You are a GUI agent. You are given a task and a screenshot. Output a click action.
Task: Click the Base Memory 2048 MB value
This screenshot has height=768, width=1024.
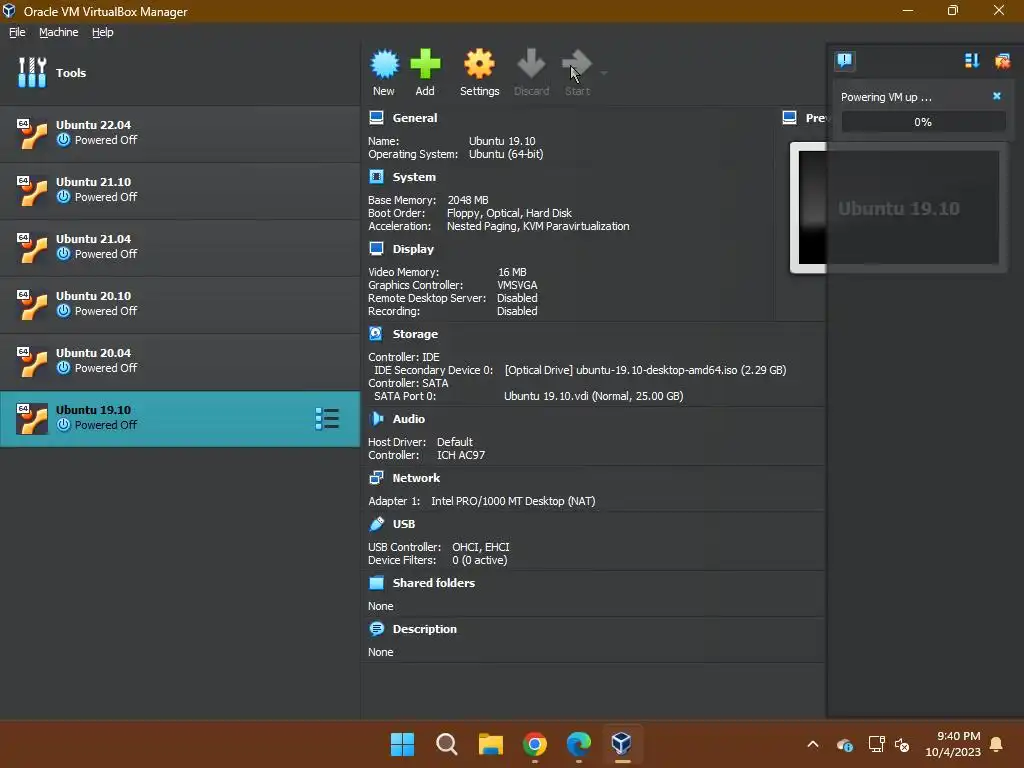tap(468, 200)
